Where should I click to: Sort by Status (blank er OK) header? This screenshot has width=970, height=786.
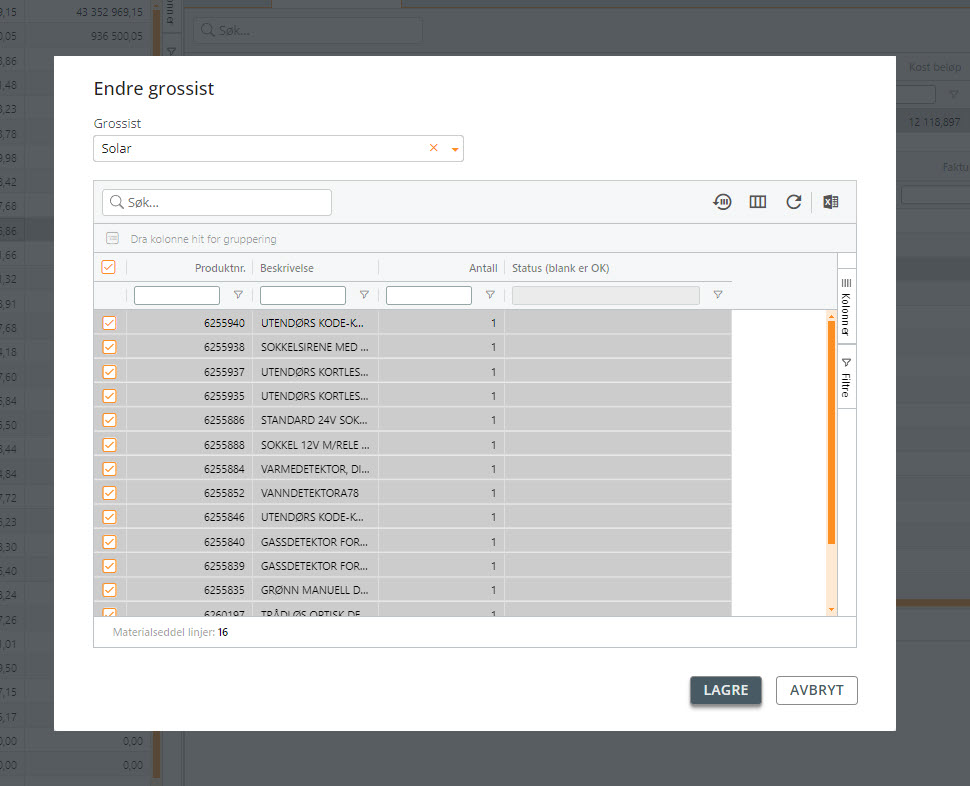point(560,268)
